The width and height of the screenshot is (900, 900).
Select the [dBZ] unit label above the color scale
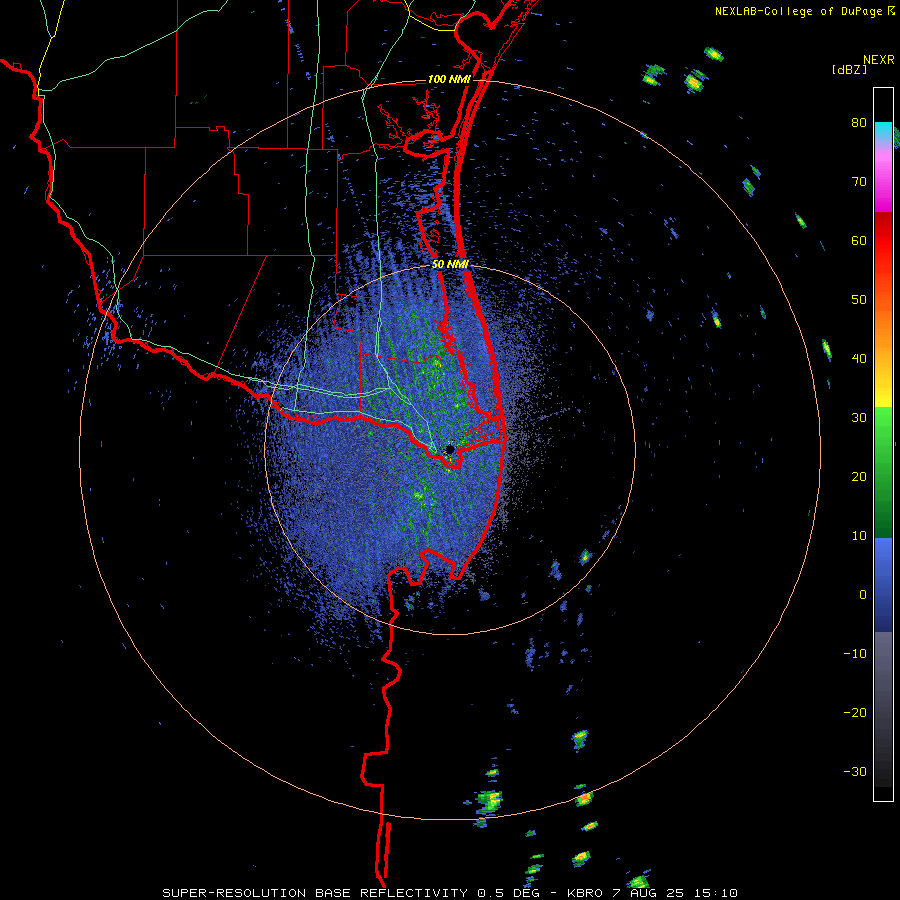tap(849, 69)
